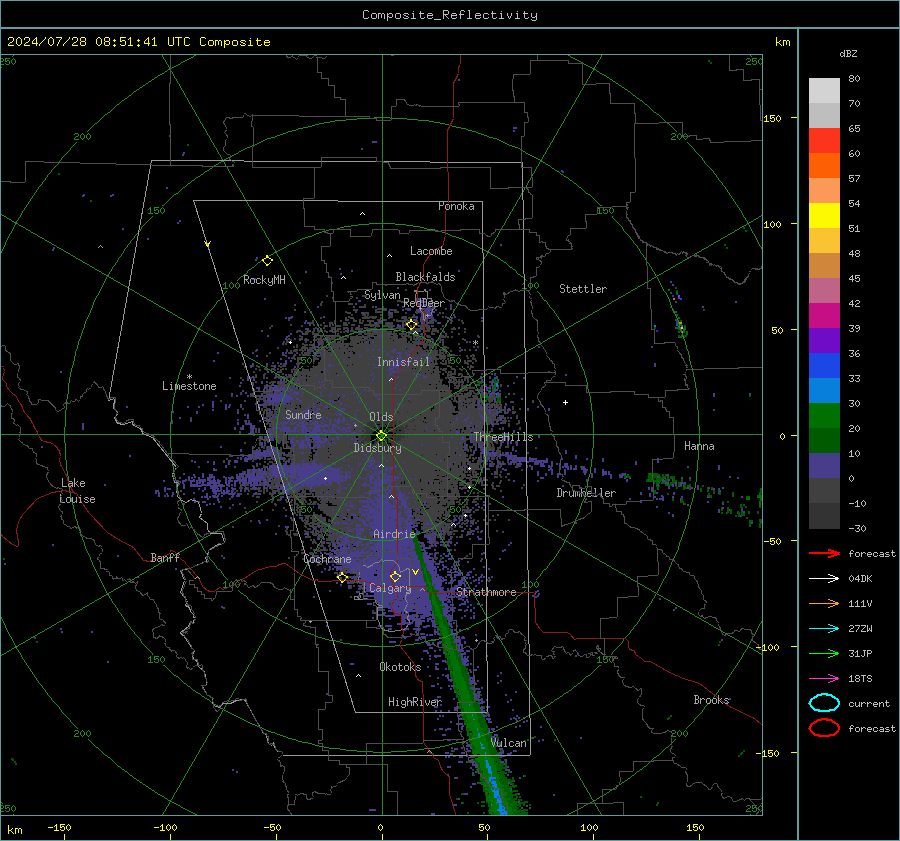This screenshot has width=900, height=841.
Task: Click the yellow diamond marker above Calgary
Action: pos(395,576)
